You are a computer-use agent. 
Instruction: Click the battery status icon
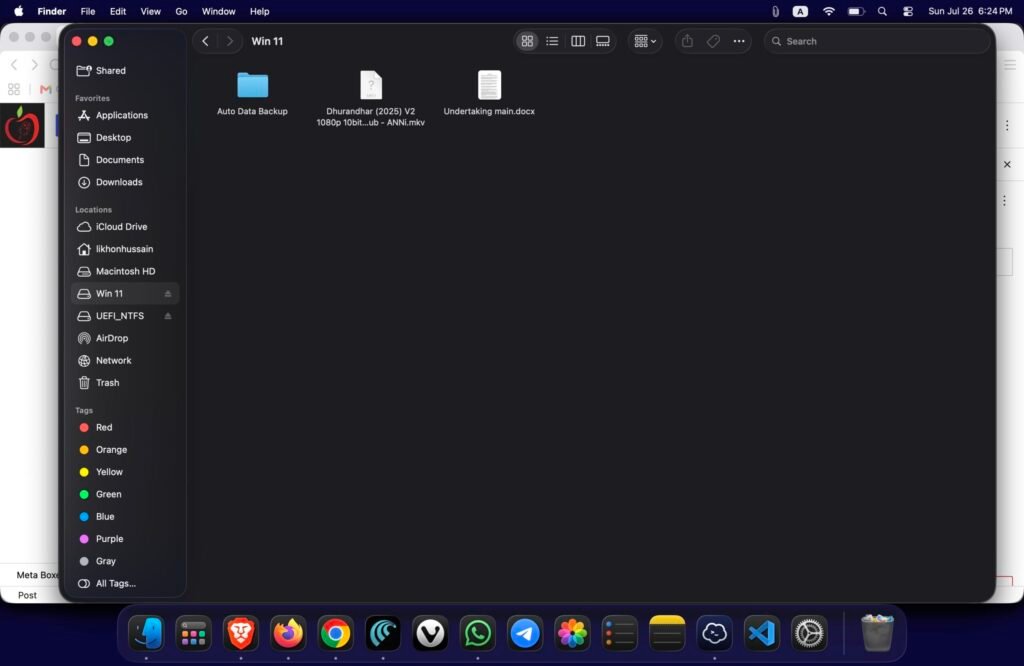pos(856,11)
